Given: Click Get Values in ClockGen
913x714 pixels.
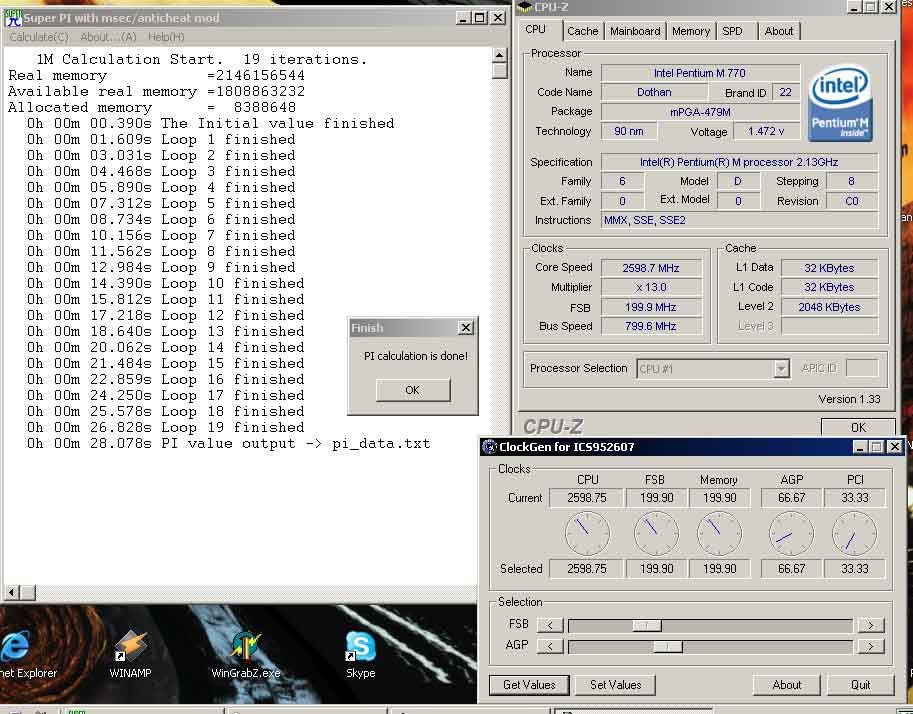Looking at the screenshot, I should tap(529, 685).
